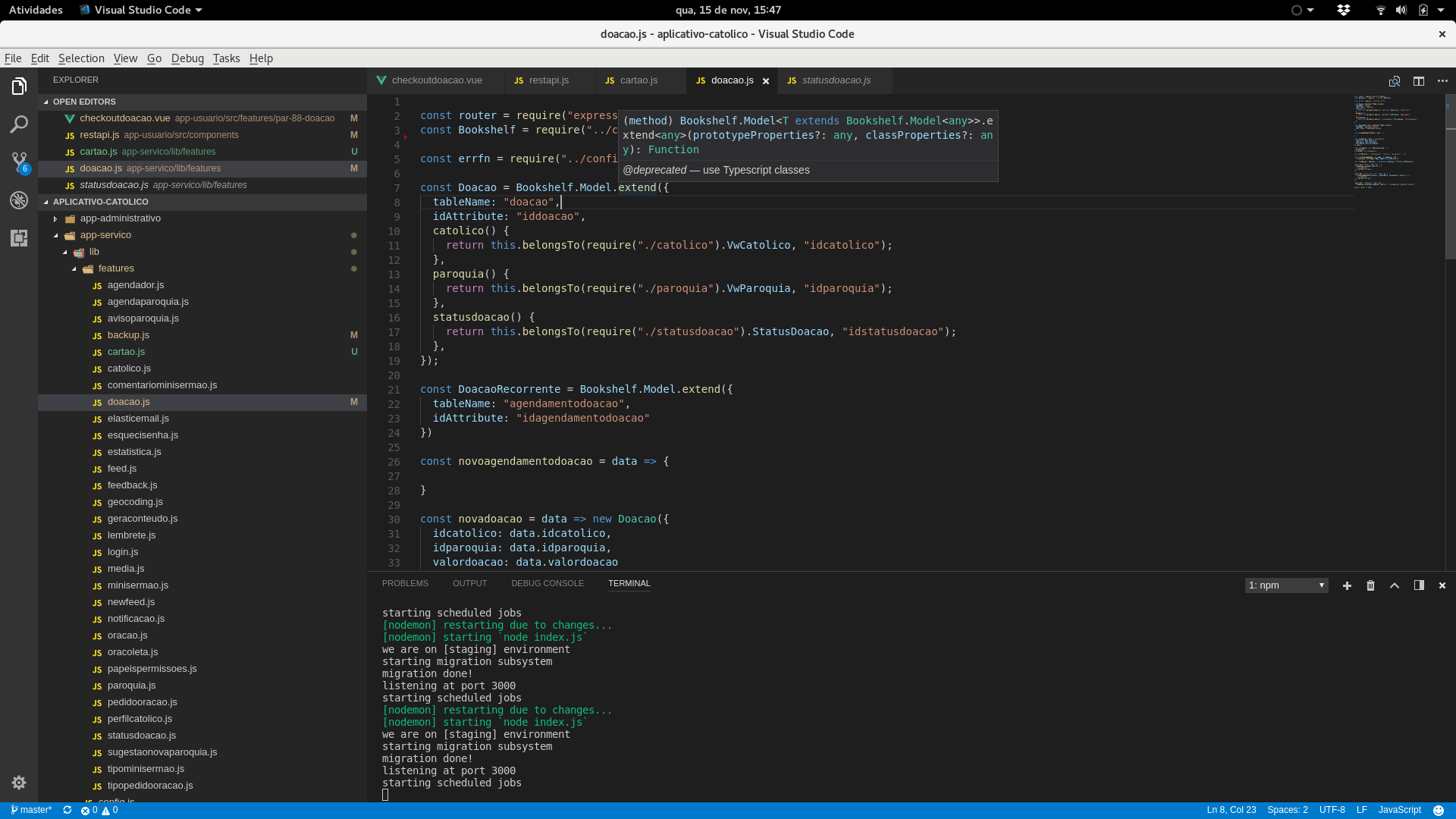Click Atividades in the top bar
Screen dimensions: 1456x819
[x=36, y=10]
